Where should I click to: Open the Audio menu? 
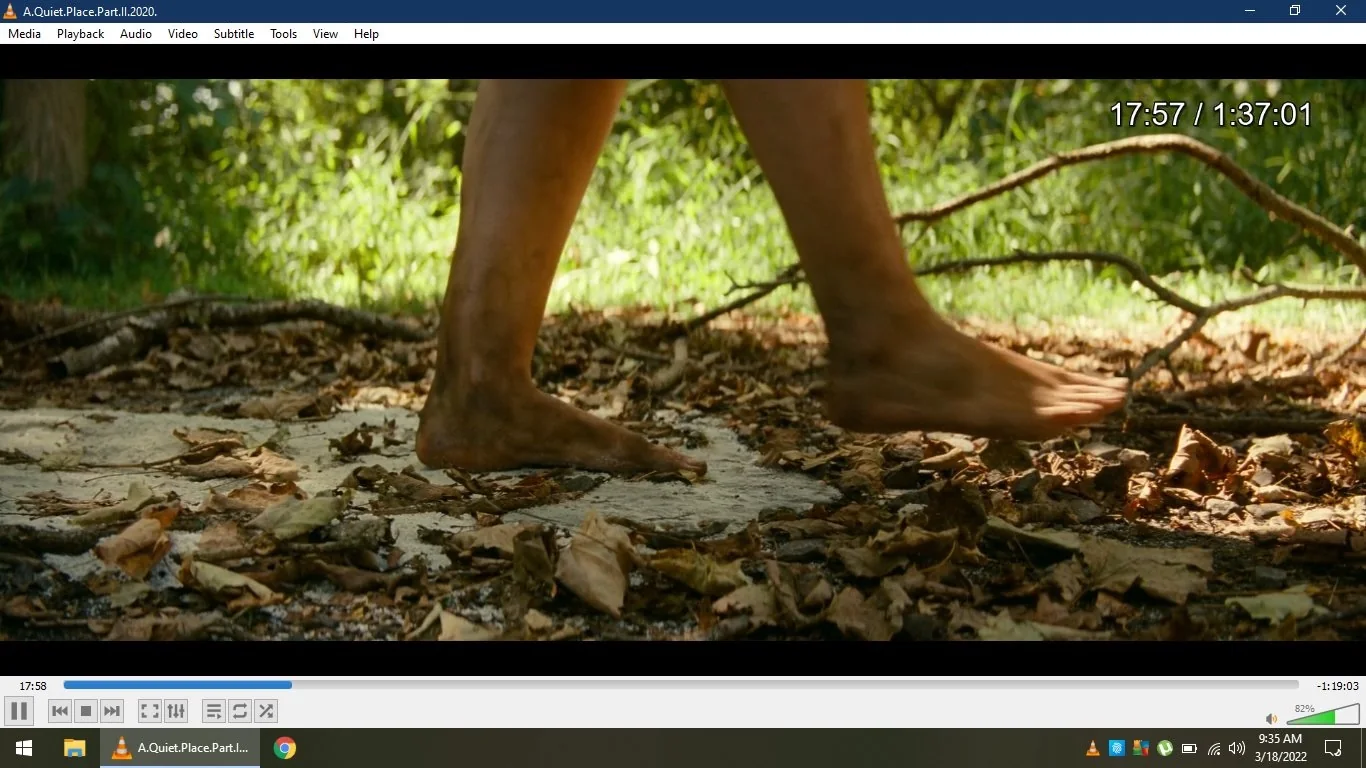[x=136, y=34]
